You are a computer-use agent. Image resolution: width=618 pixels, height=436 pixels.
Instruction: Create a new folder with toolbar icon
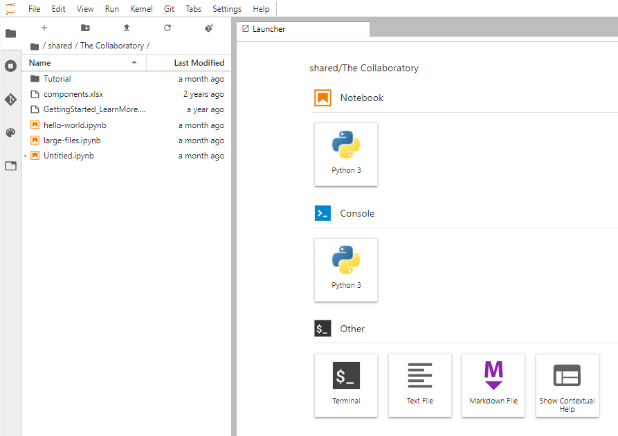85,28
